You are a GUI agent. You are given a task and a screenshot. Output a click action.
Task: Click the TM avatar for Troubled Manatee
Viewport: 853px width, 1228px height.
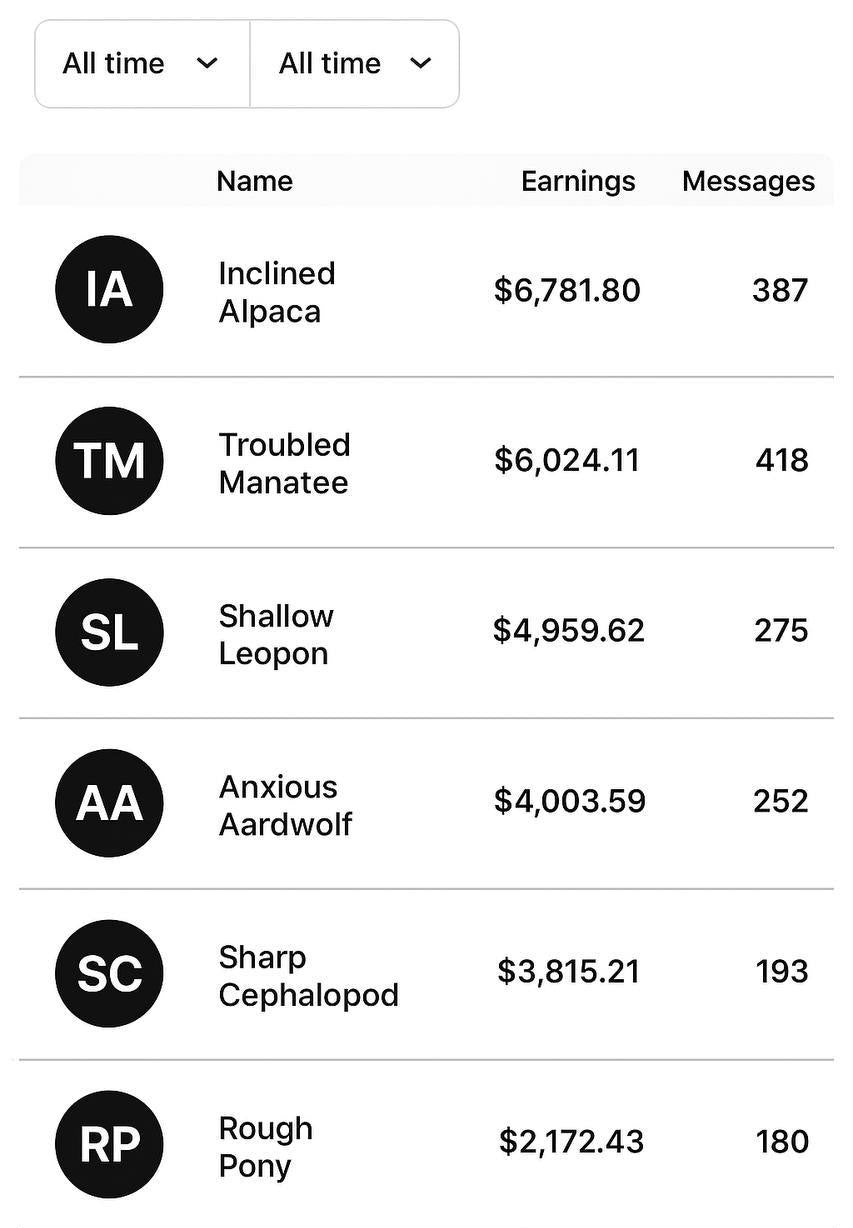pos(109,461)
